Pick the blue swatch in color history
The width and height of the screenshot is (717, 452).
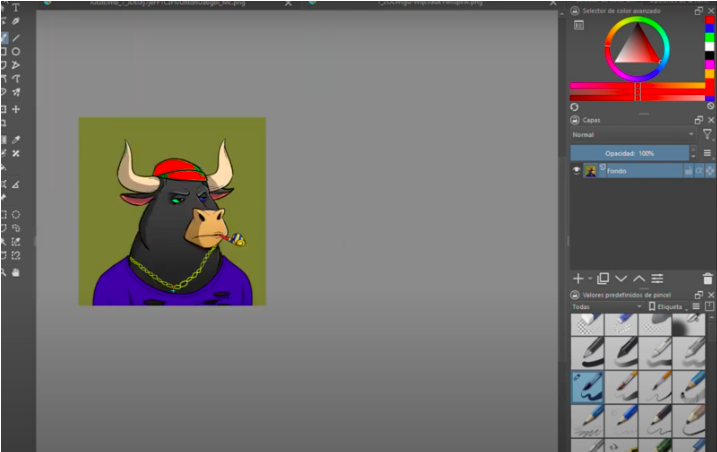click(709, 28)
